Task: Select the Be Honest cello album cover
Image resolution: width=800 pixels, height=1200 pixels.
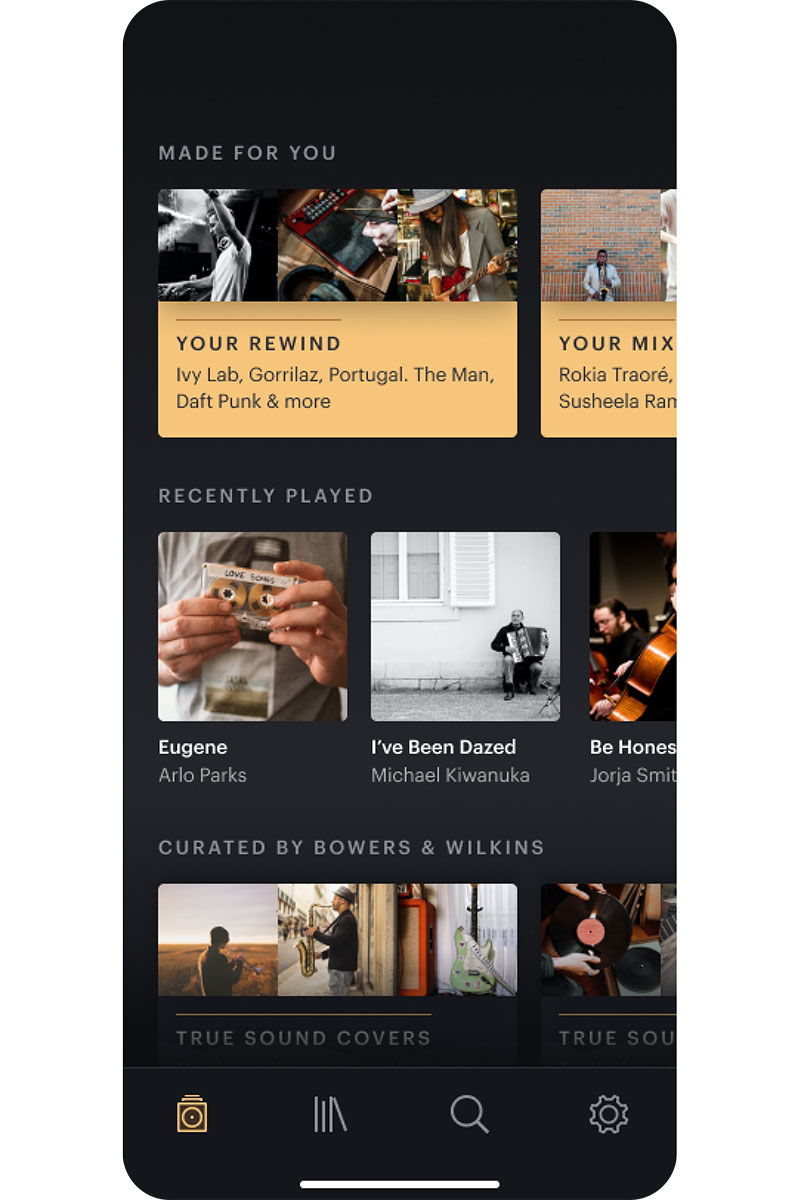Action: click(x=633, y=626)
